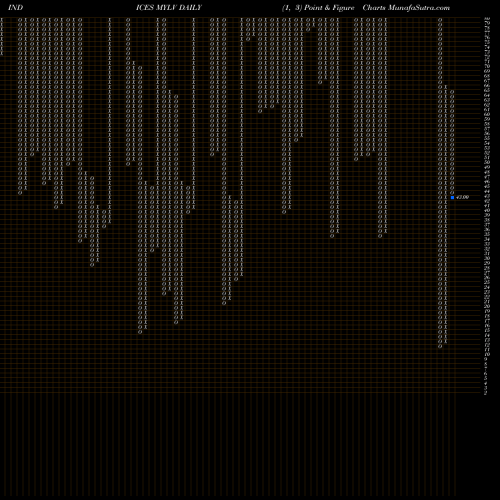Click the price label beside the blue marker
The width and height of the screenshot is (500, 500).
(x=463, y=197)
